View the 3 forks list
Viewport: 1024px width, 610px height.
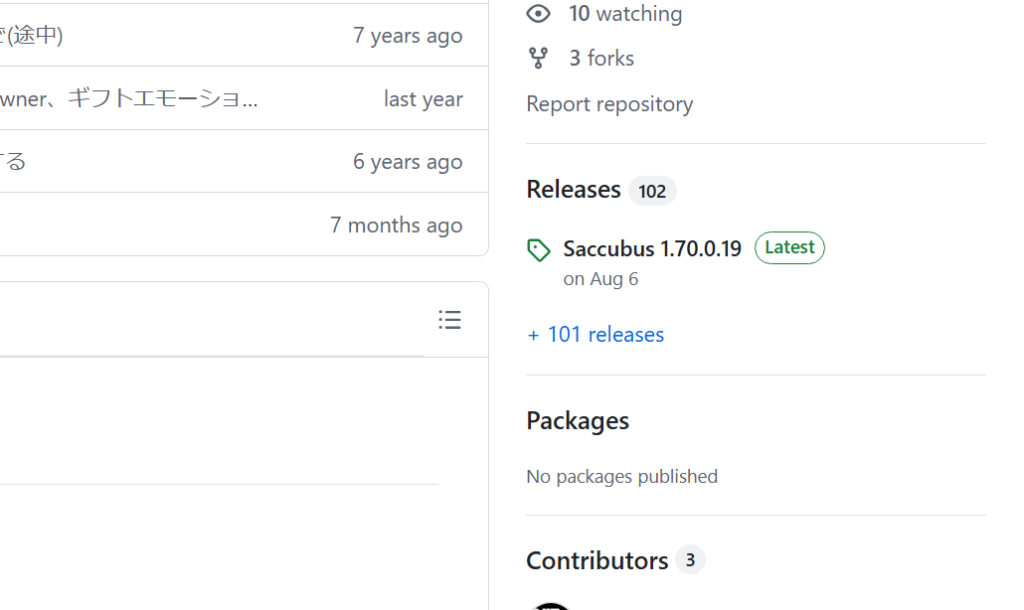point(601,58)
